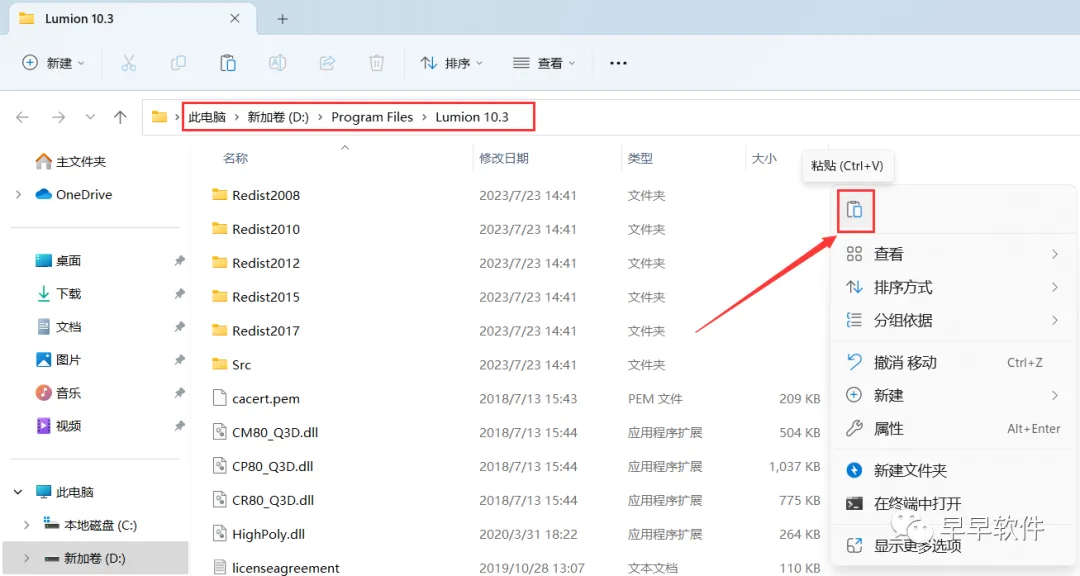
Task: Open the 查看 view dropdown in toolbar
Action: pos(544,63)
